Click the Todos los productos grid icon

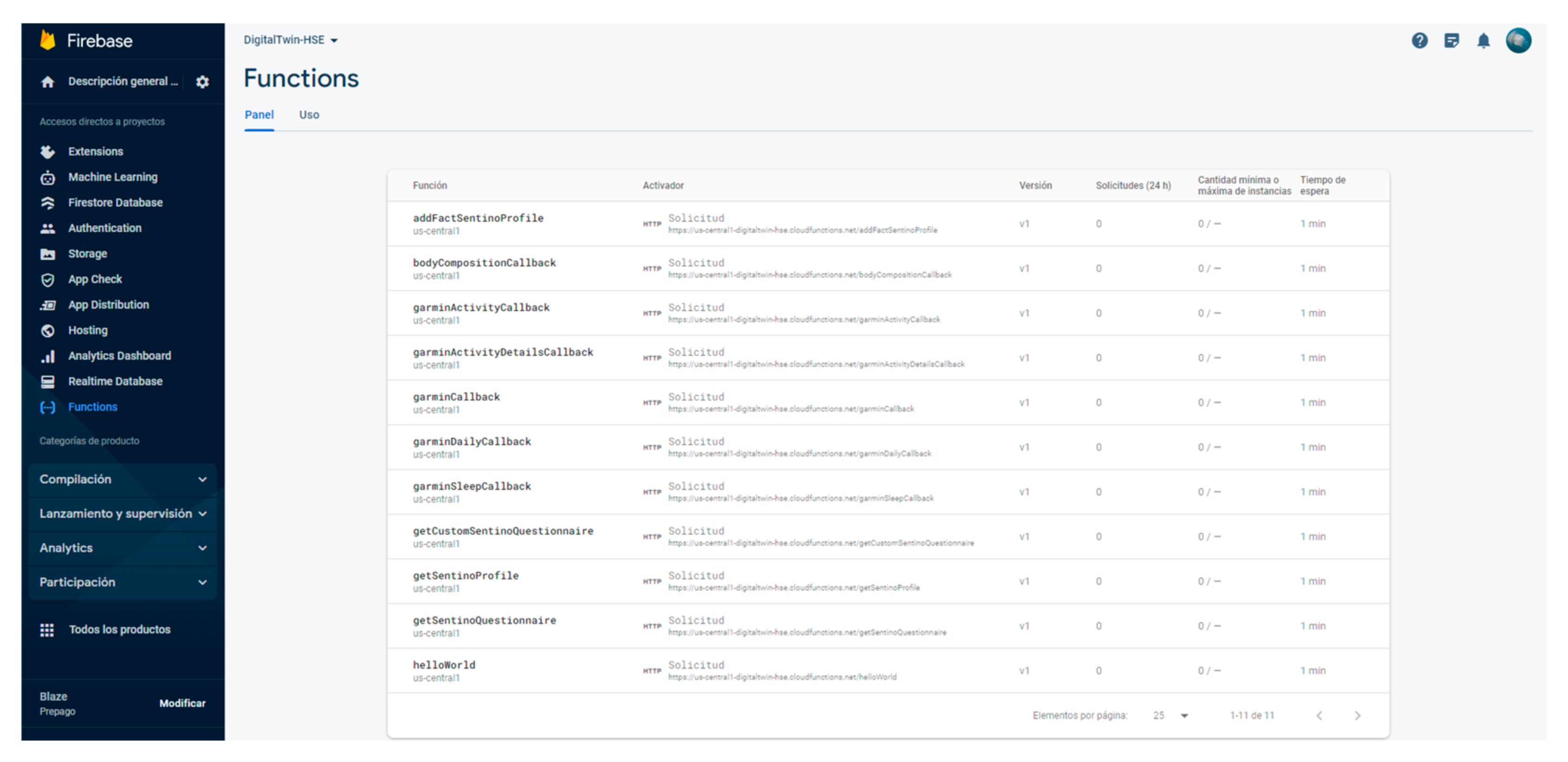[47, 630]
